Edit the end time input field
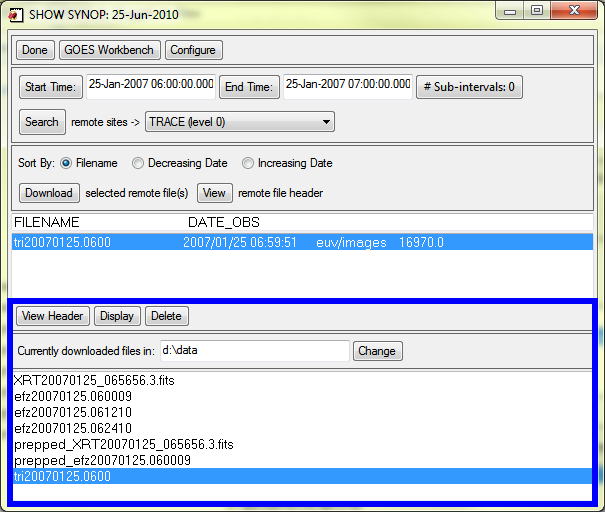The image size is (605, 512). pyautogui.click(x=347, y=86)
